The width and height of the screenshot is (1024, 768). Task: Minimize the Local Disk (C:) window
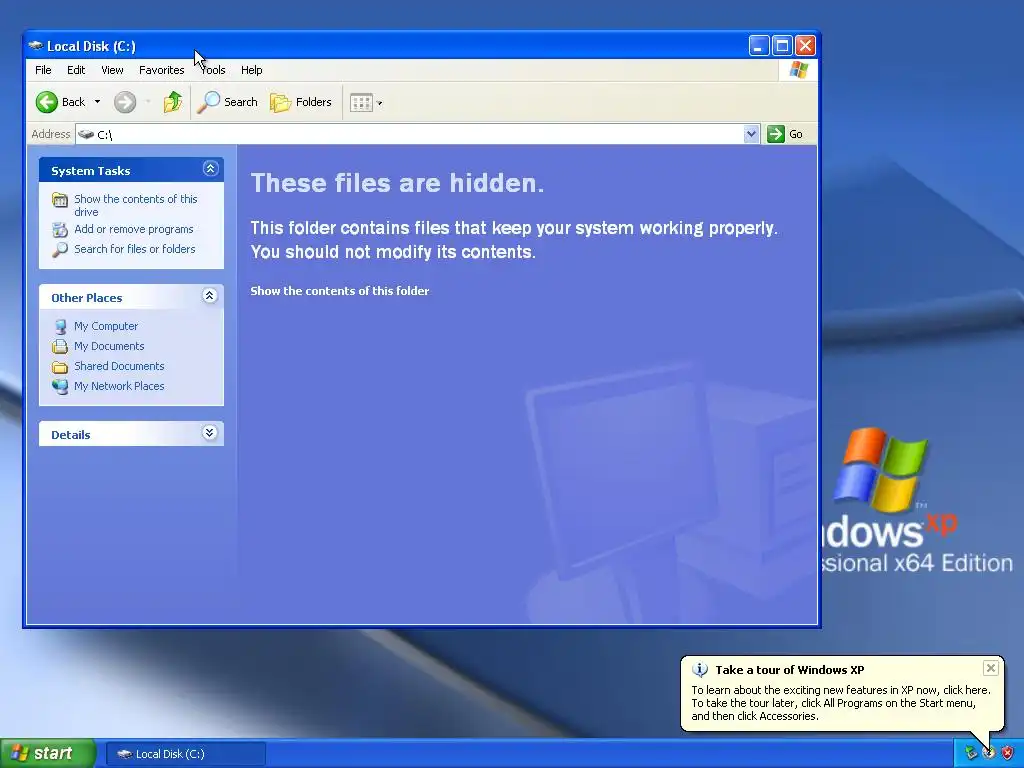point(758,46)
